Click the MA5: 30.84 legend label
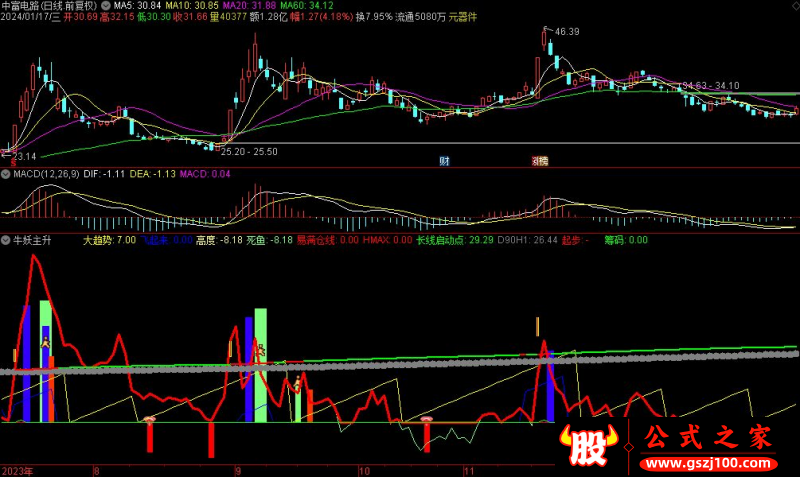 tap(137, 5)
